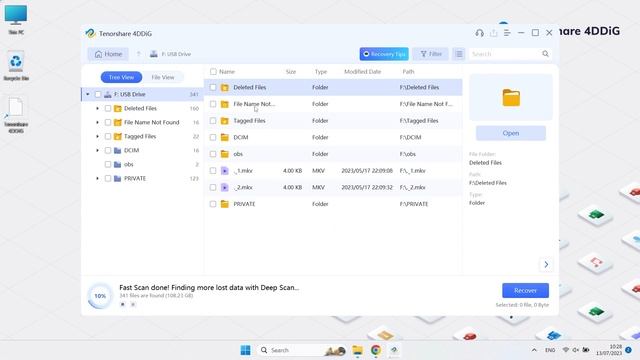The height and width of the screenshot is (360, 640).
Task: Click the DCIM folder icon in file list
Action: [224, 138]
